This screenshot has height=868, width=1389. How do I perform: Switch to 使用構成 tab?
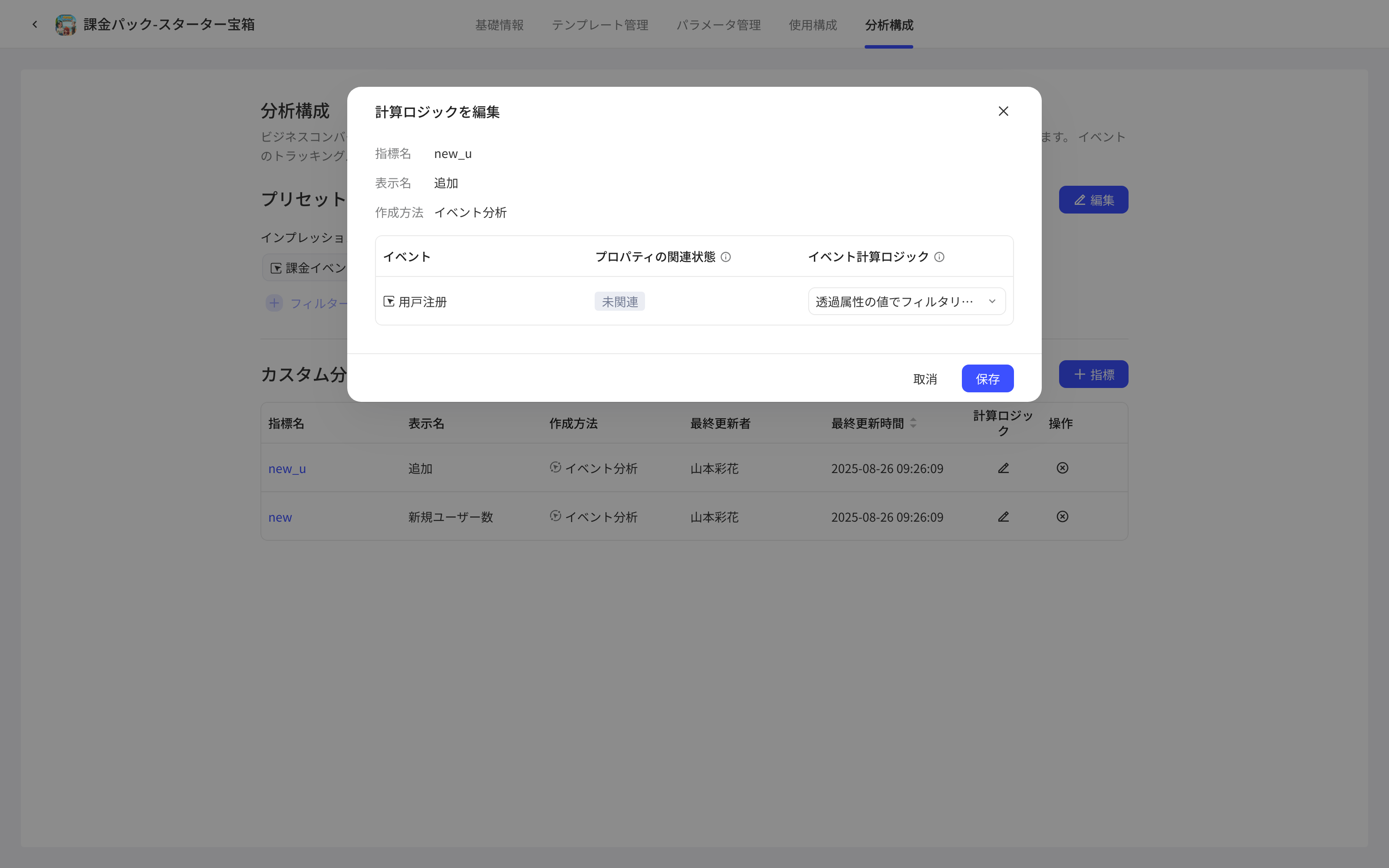click(x=813, y=25)
